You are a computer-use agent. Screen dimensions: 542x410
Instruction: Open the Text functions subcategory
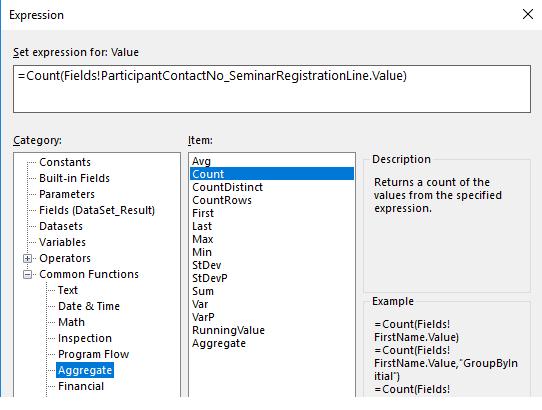[68, 290]
